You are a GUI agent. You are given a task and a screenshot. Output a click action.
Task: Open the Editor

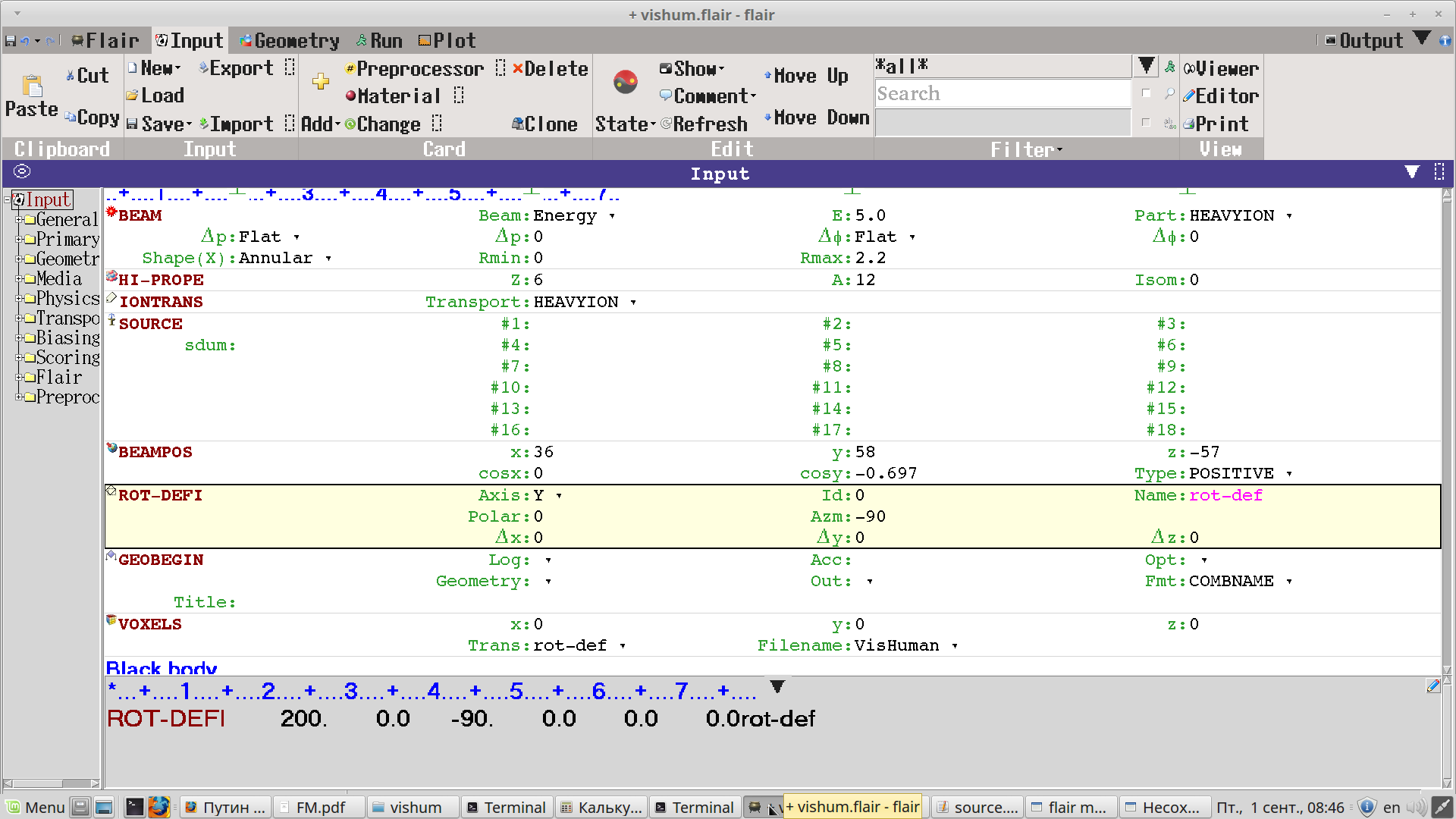pos(1222,96)
